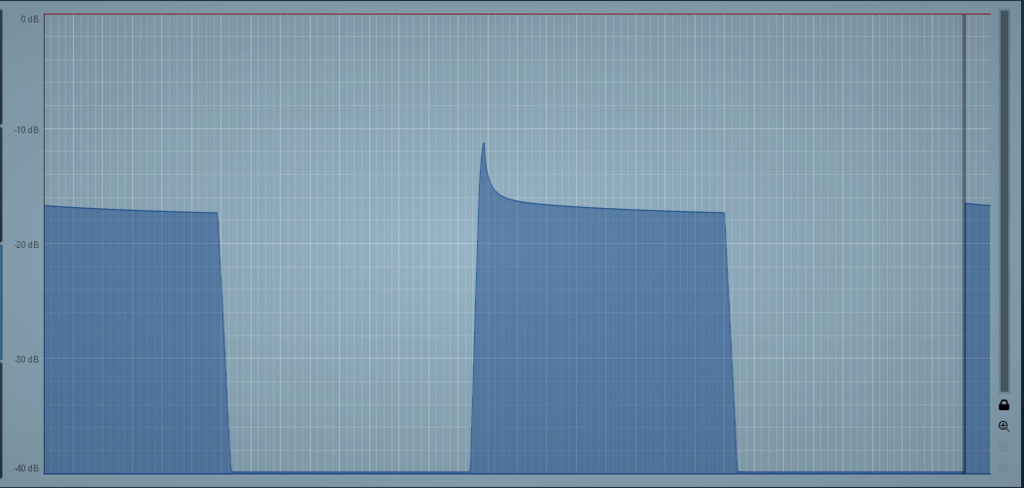Click the red 0 dB threshold line

click(x=517, y=14)
